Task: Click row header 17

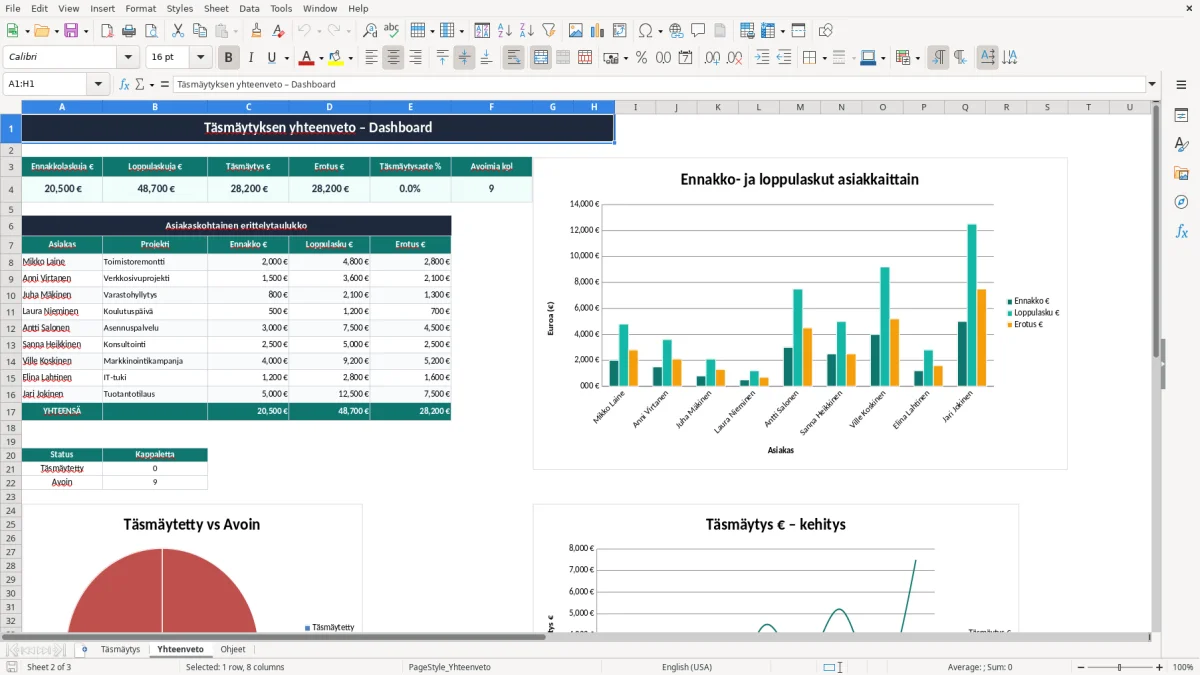Action: tap(11, 411)
